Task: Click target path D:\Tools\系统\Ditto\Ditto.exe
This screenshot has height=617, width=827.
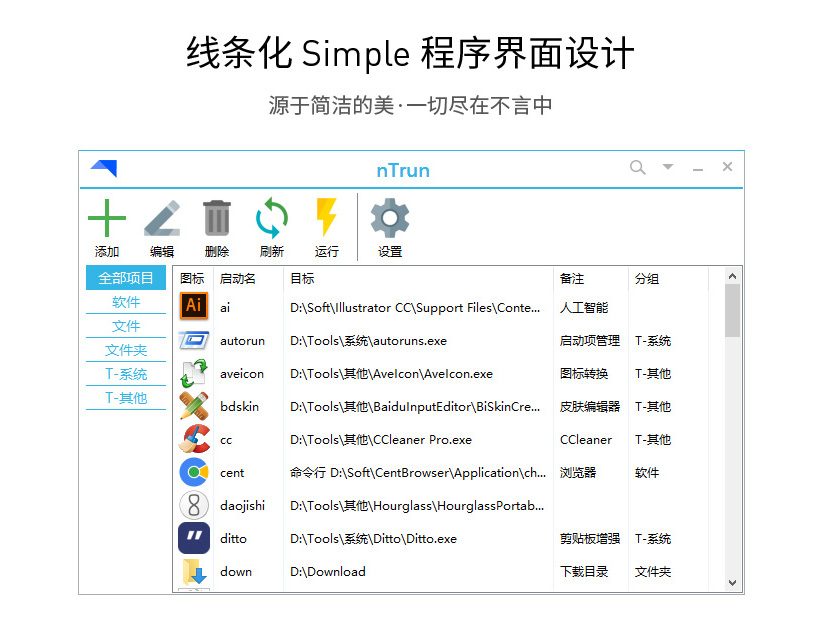Action: 373,538
